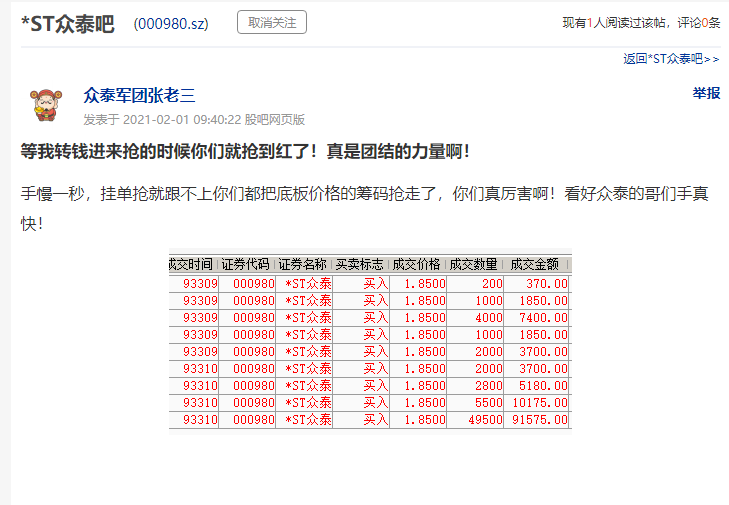Open the 返回*ST众泰吧>> link
Image resolution: width=729 pixels, height=505 pixels.
[x=671, y=59]
